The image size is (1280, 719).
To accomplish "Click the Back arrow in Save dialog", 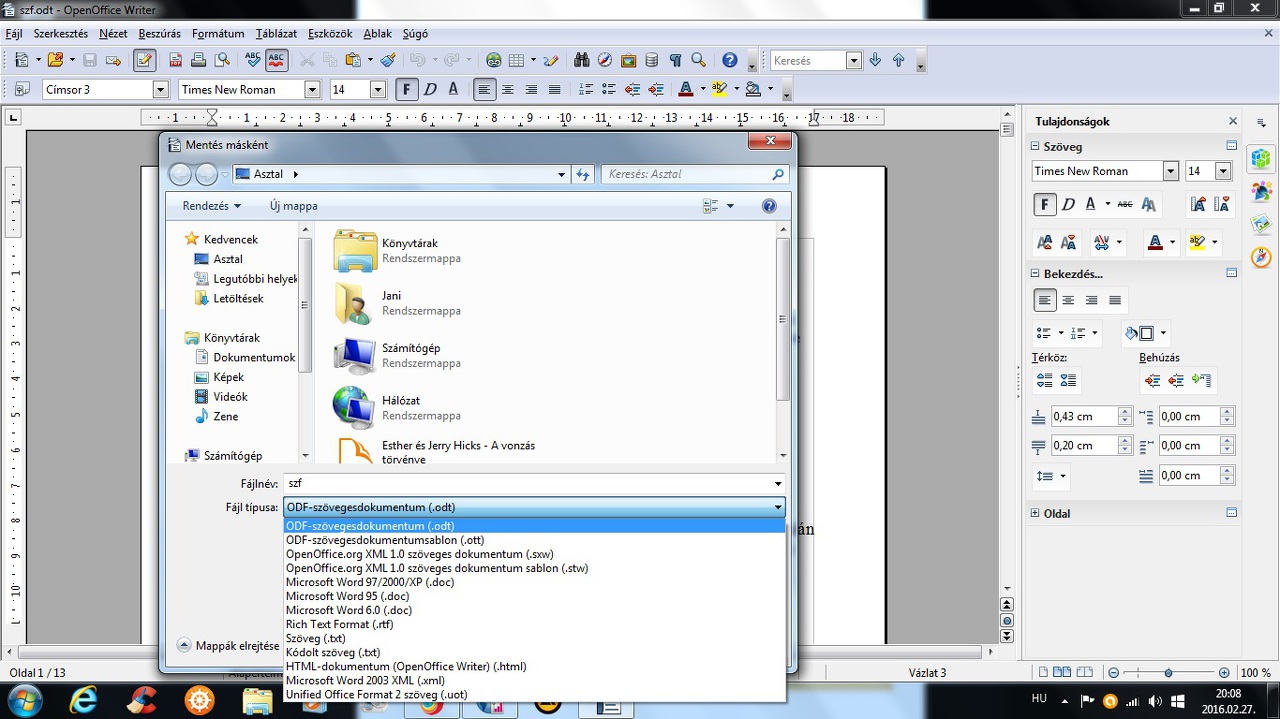I will pyautogui.click(x=180, y=174).
